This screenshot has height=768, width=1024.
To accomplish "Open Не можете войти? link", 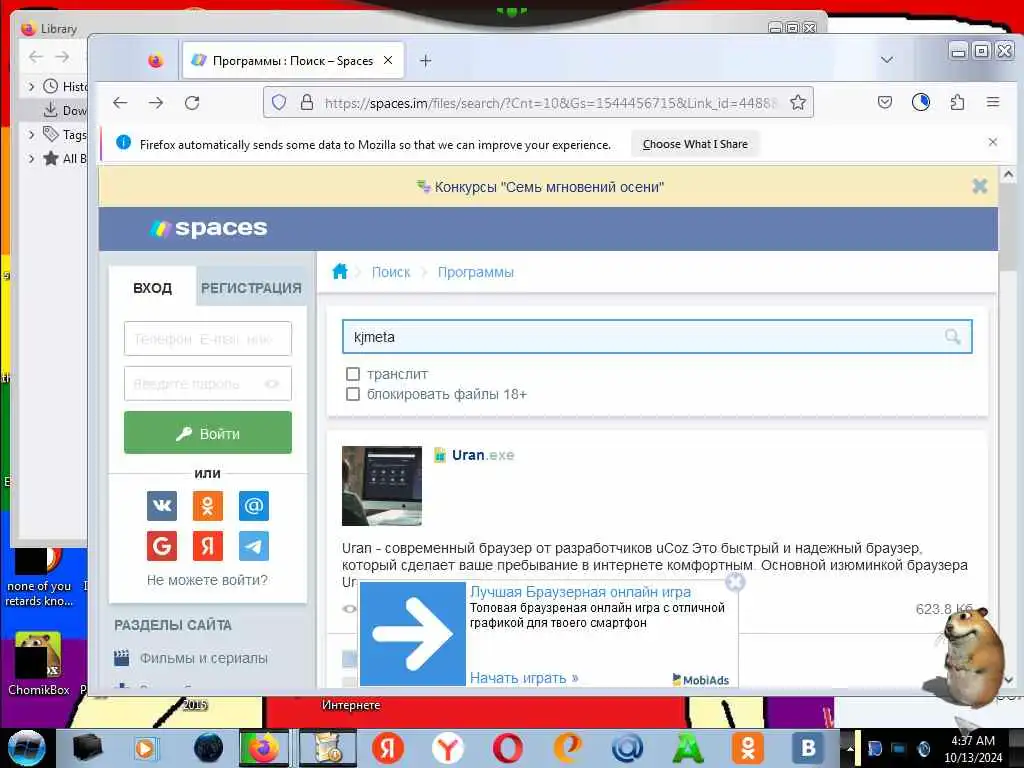I will tap(207, 580).
